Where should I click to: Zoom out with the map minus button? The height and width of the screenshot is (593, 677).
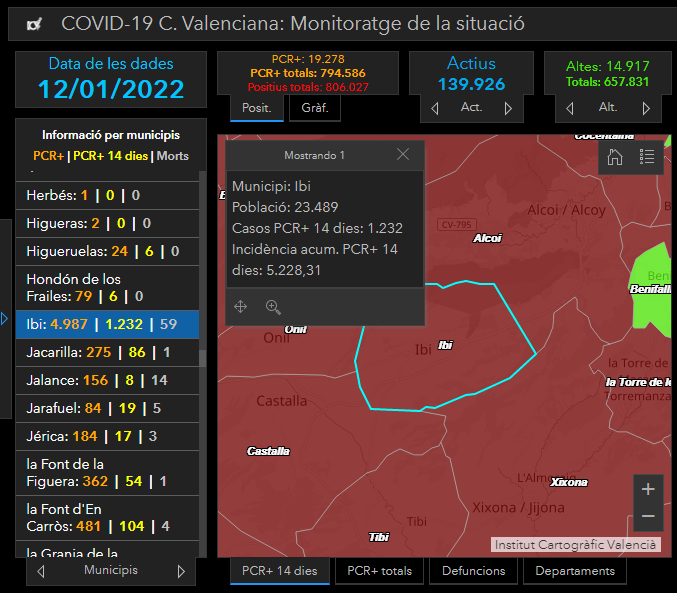[648, 517]
